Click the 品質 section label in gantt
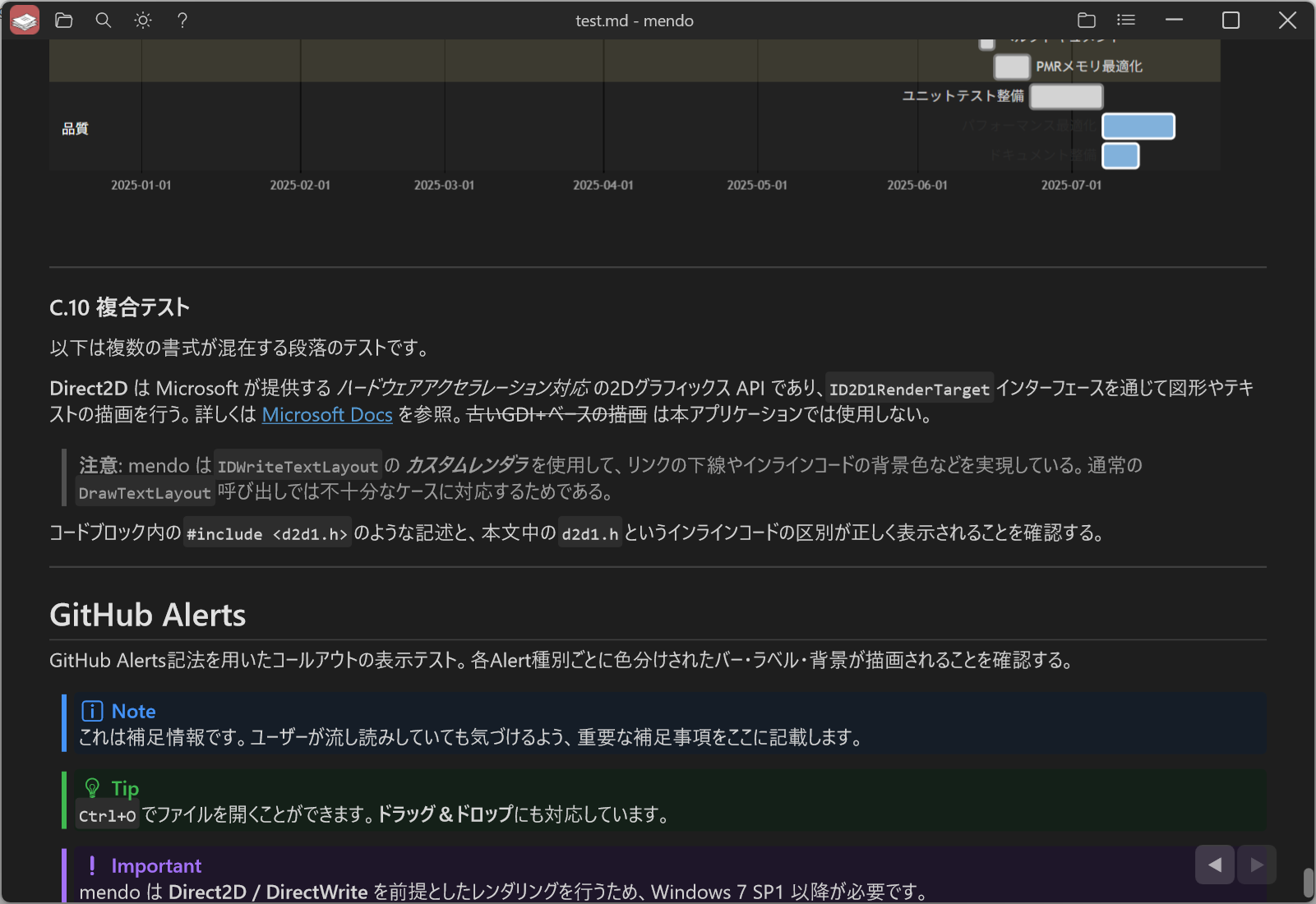The height and width of the screenshot is (904, 1316). (x=75, y=129)
